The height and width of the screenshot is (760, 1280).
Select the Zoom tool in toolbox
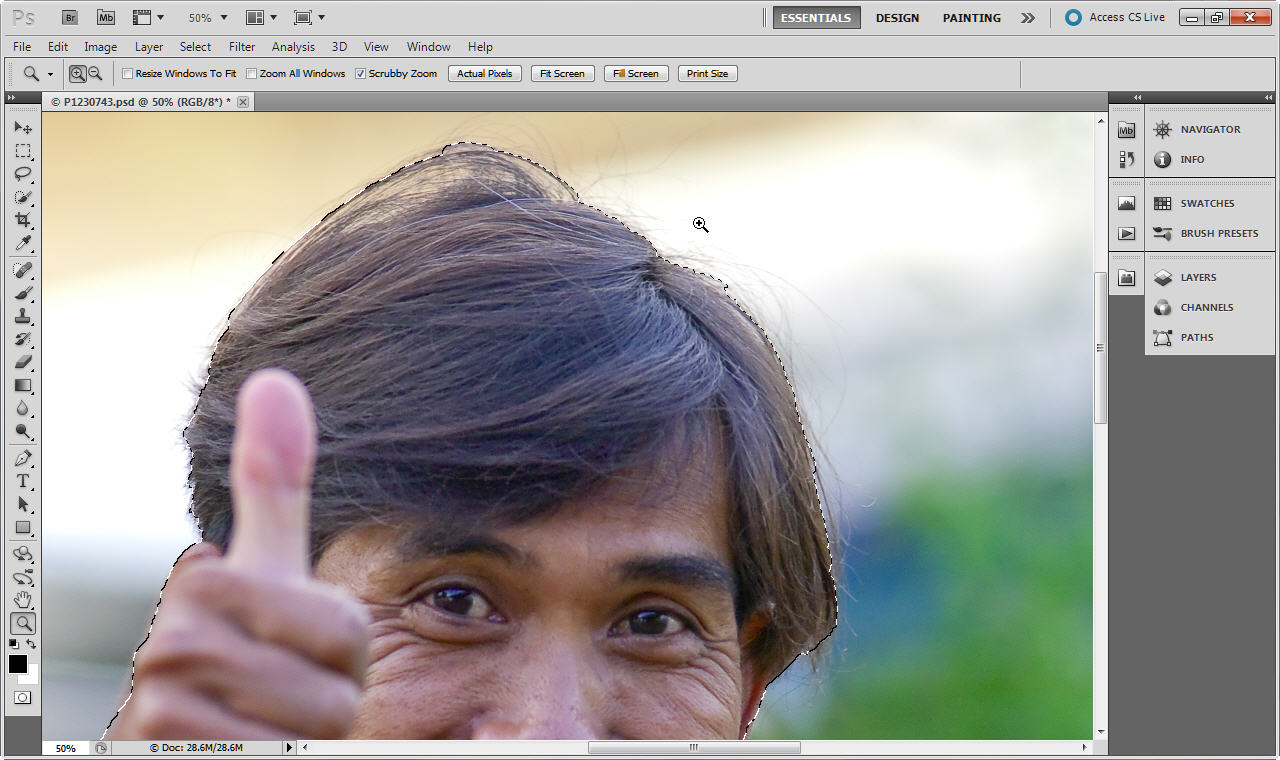tap(23, 623)
